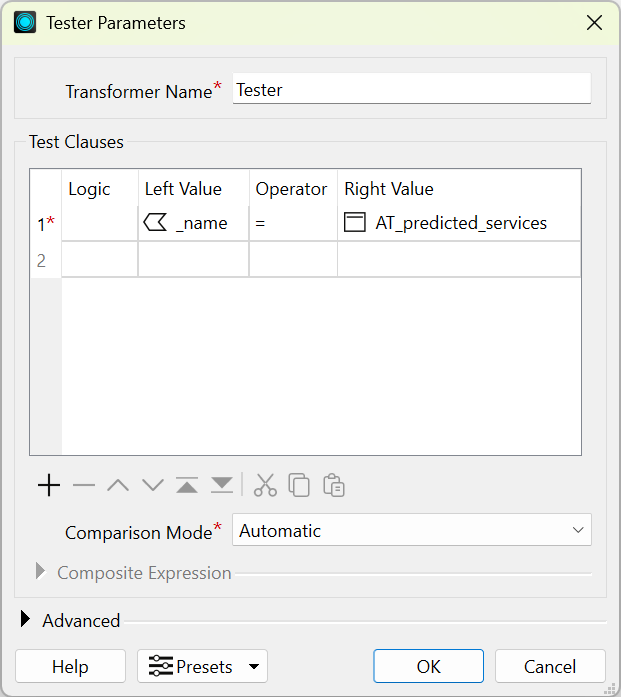Viewport: 621px width, 697px height.
Task: Click the add clause plus icon
Action: [49, 485]
